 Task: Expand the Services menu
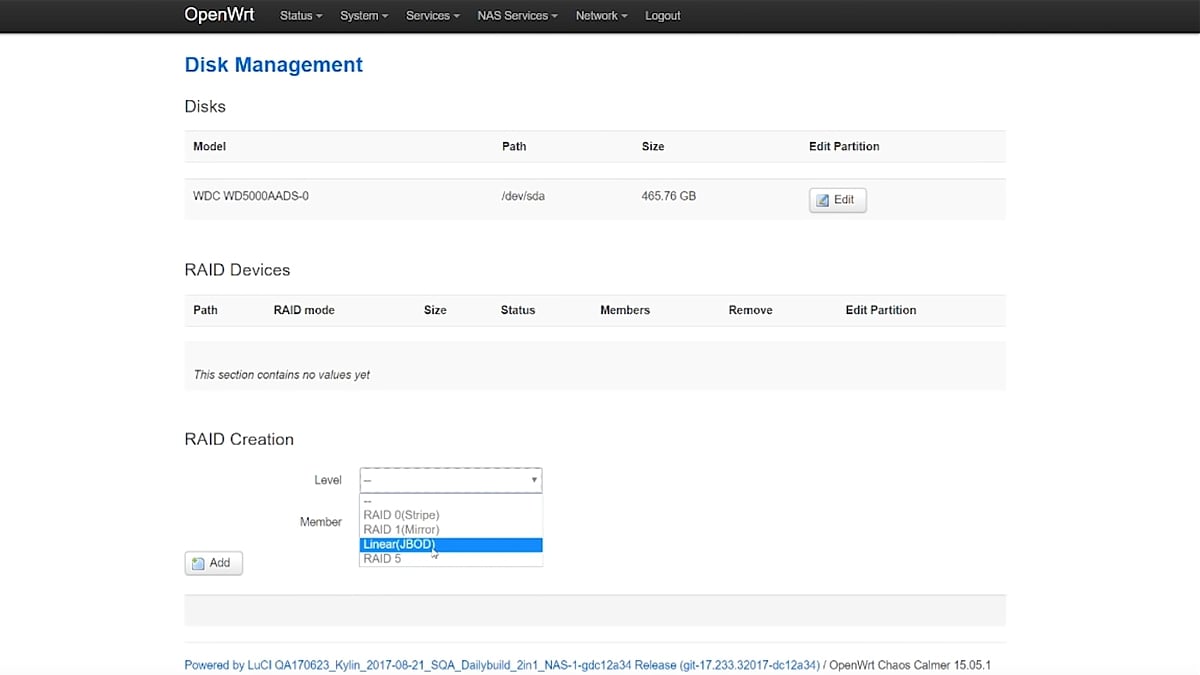click(432, 16)
